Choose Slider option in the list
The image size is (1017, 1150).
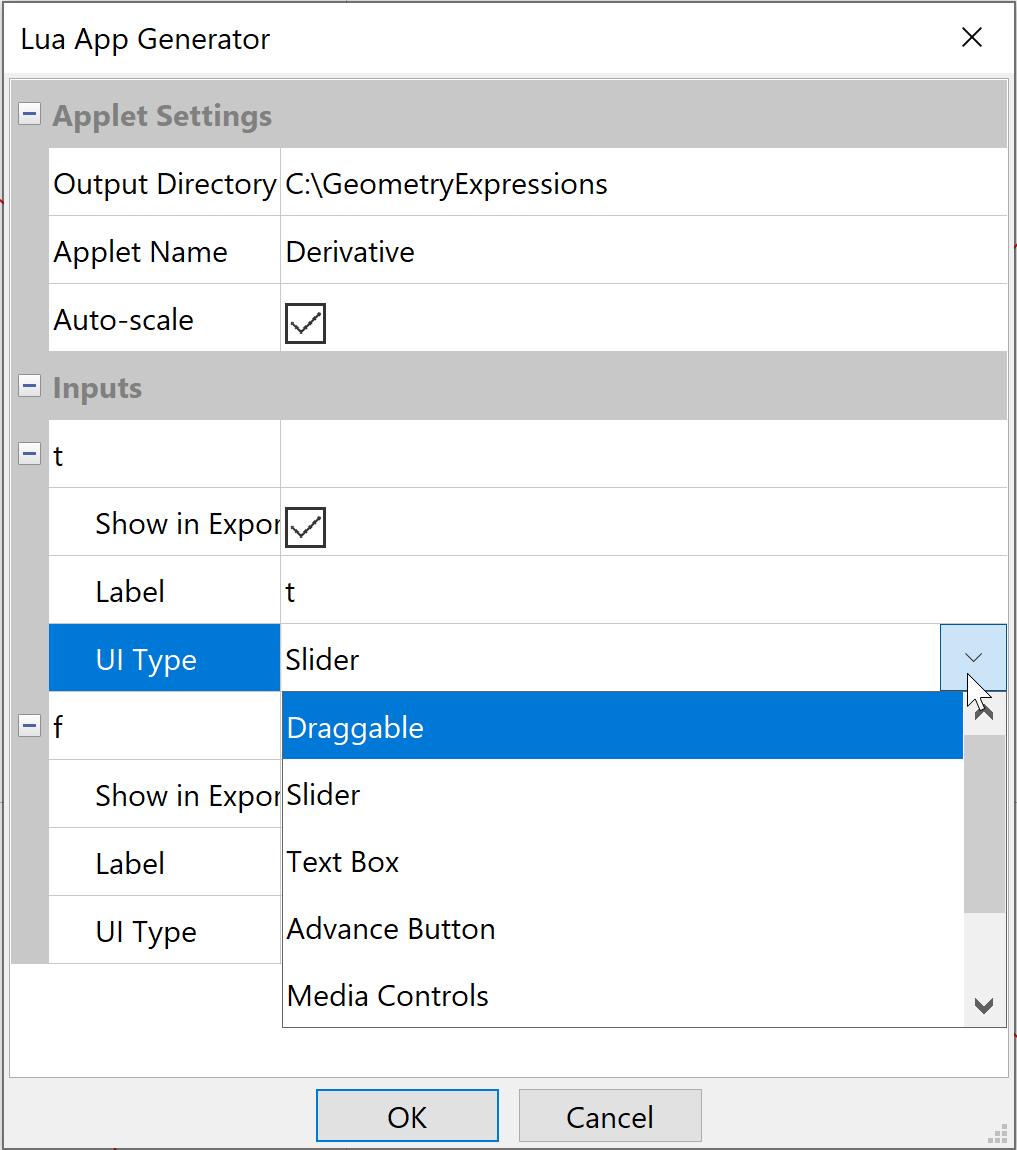620,795
